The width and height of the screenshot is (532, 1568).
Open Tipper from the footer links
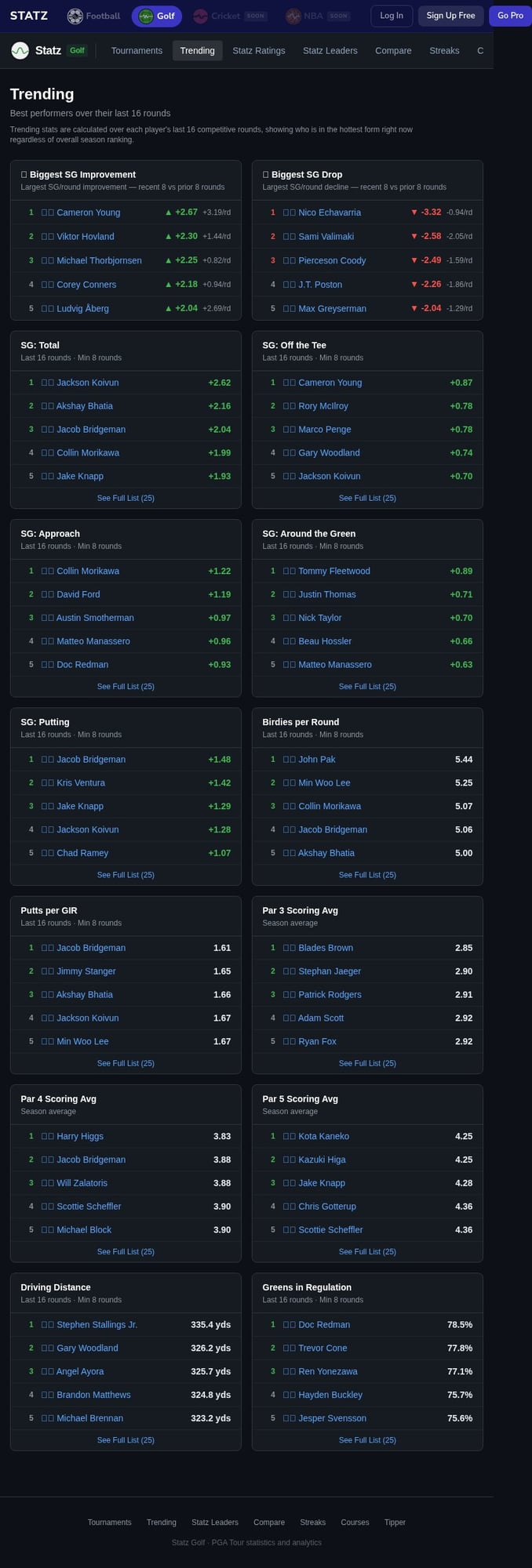coord(395,1523)
